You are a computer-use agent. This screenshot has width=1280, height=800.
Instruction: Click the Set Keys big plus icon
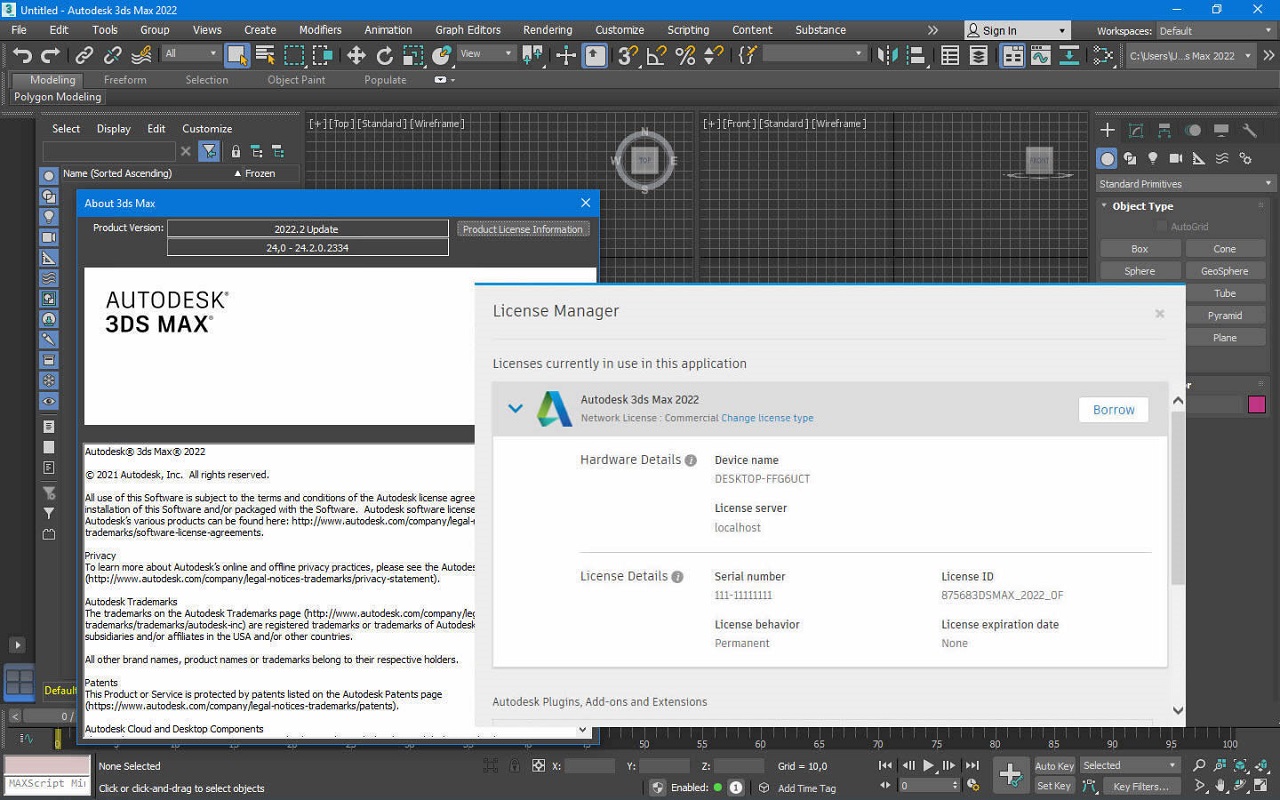[1010, 775]
